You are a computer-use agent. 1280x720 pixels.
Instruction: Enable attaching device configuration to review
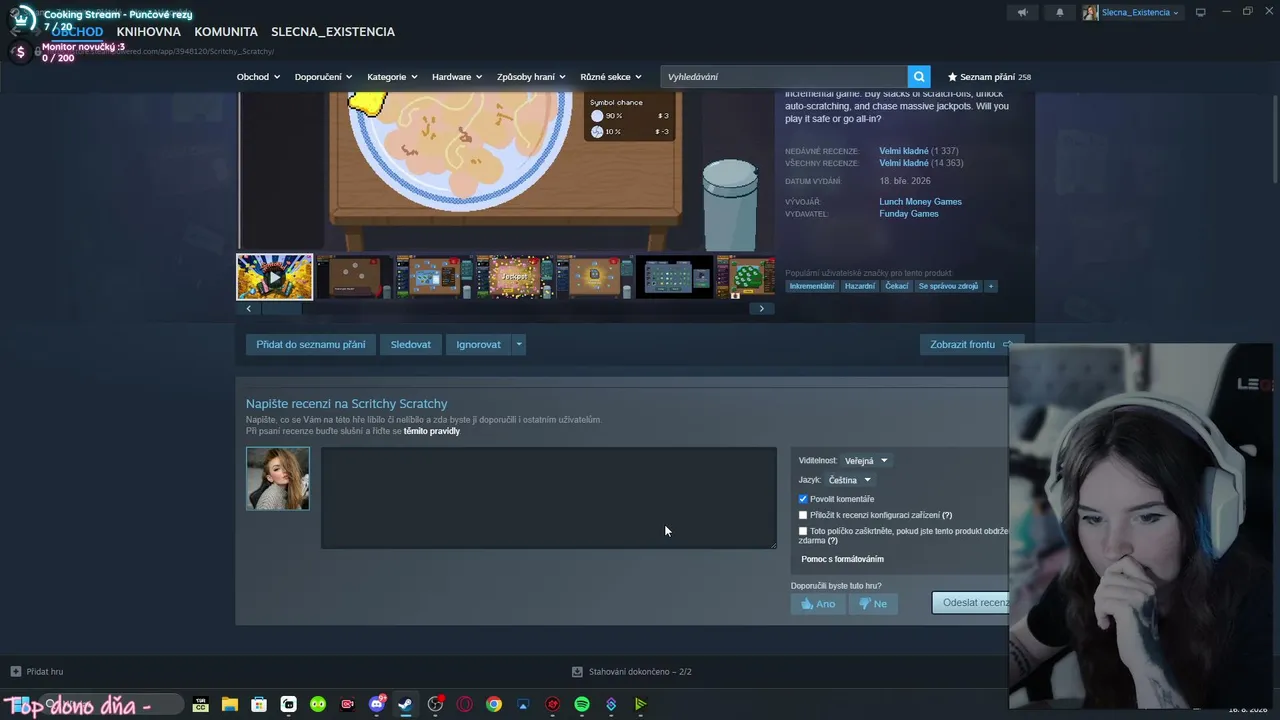click(803, 515)
